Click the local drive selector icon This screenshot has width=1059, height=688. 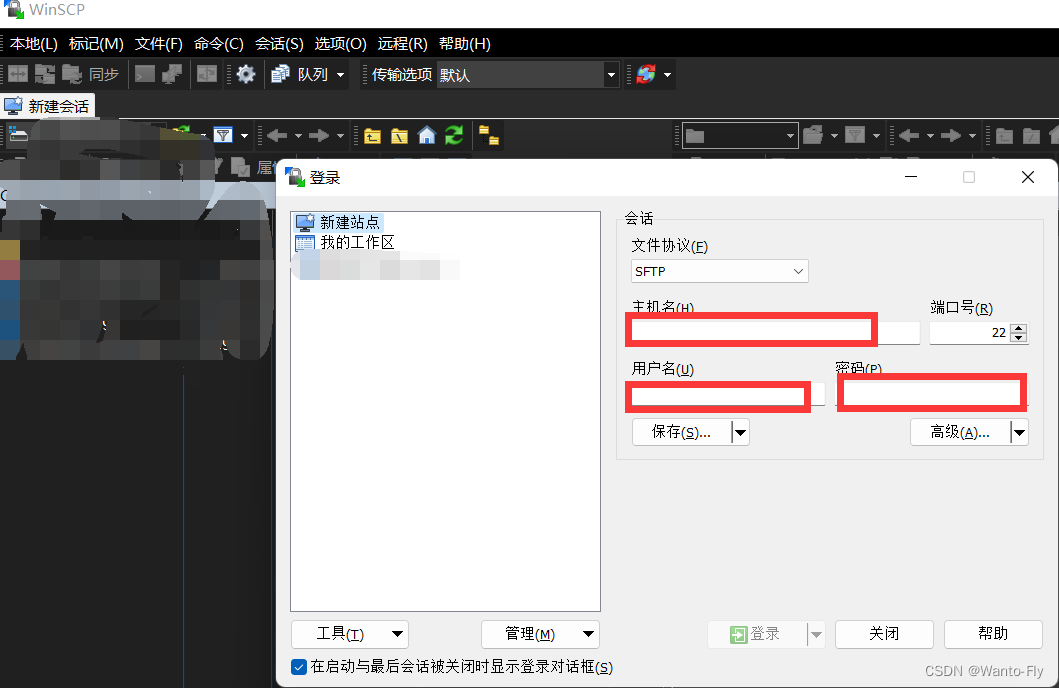point(18,136)
